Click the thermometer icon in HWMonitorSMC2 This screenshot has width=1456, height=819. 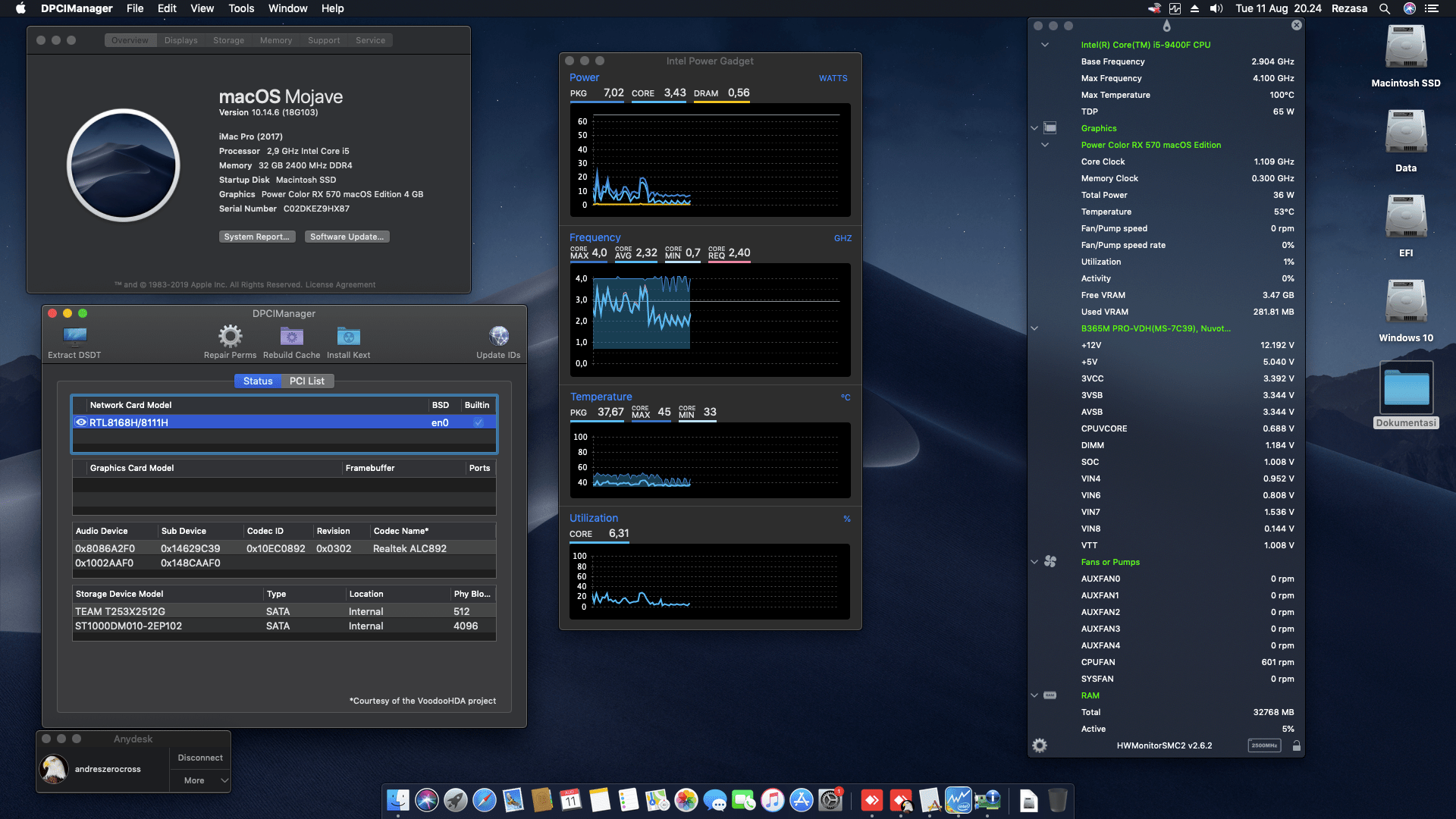coord(1166,25)
